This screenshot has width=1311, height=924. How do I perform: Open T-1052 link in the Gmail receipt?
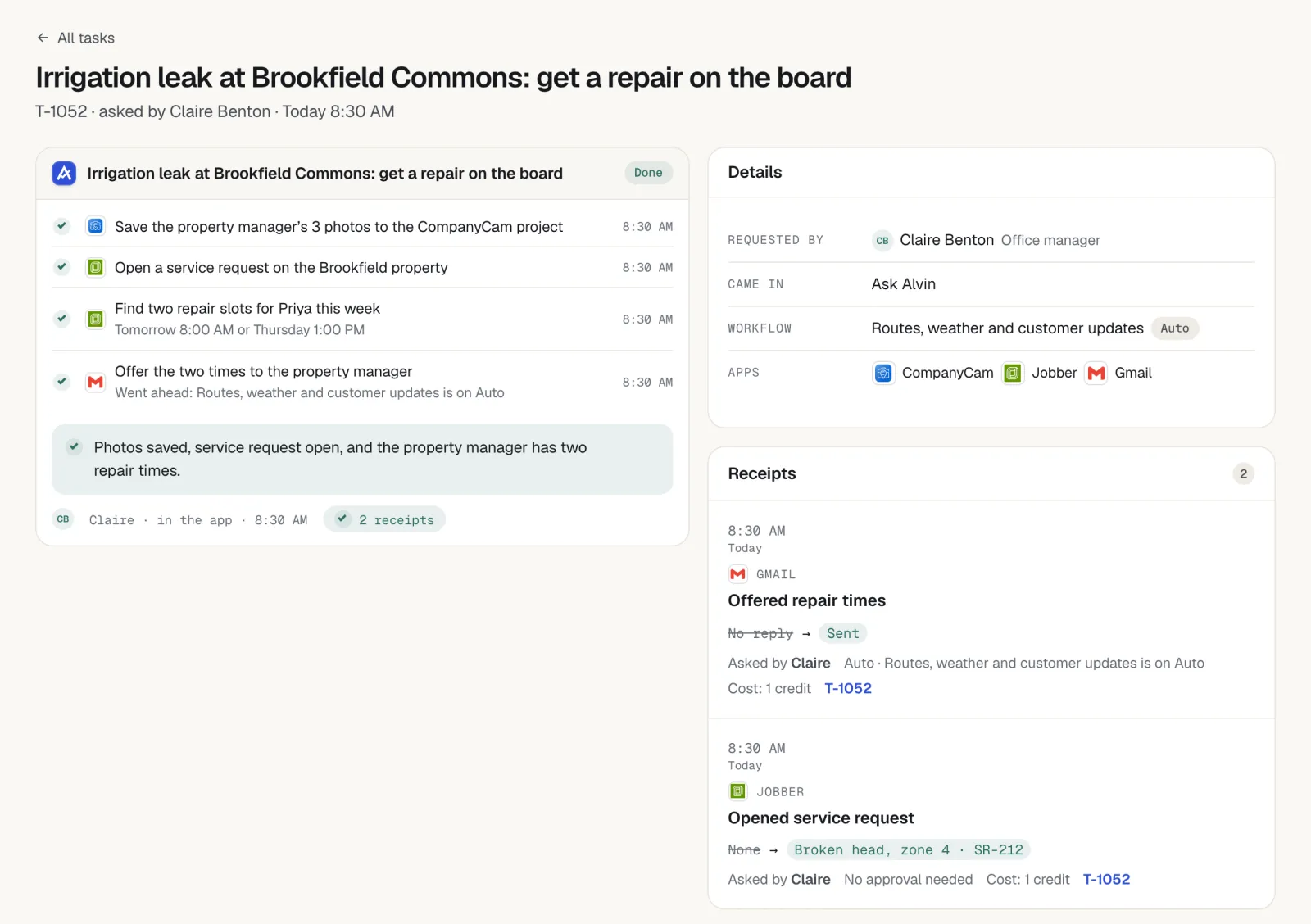click(x=848, y=688)
